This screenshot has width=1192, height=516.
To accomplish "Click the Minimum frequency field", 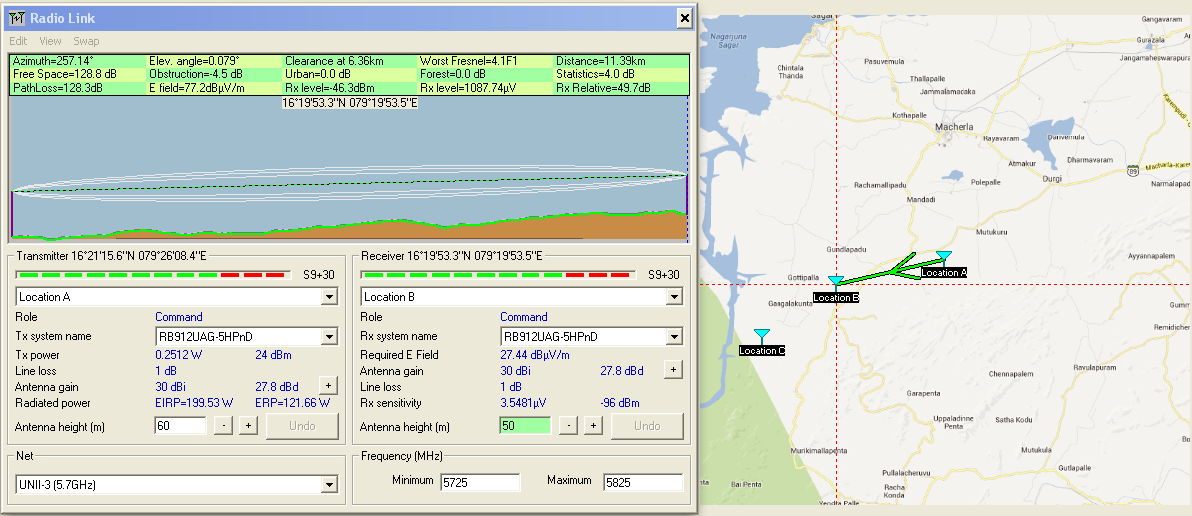I will tap(480, 482).
